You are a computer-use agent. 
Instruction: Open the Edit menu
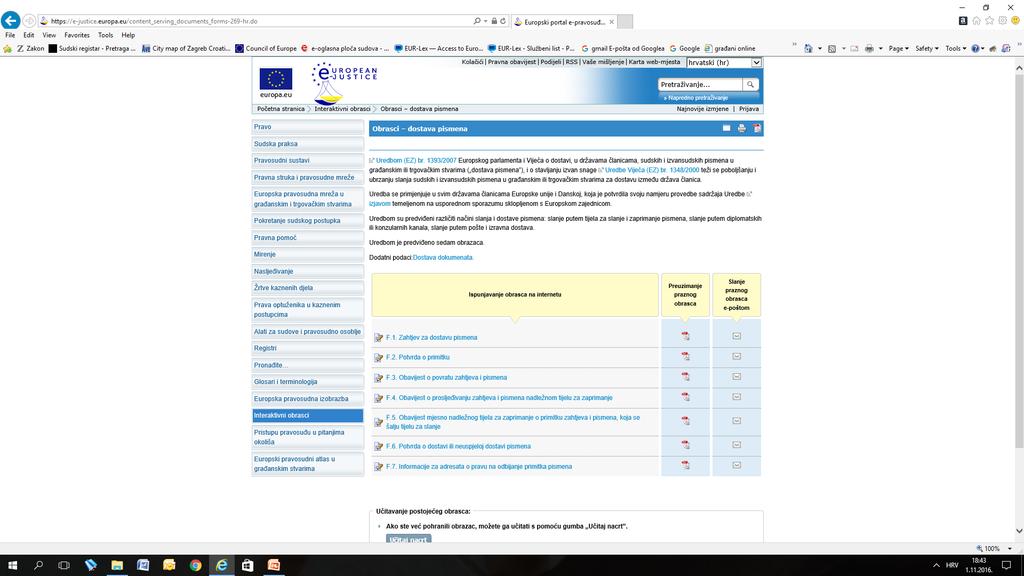point(29,35)
